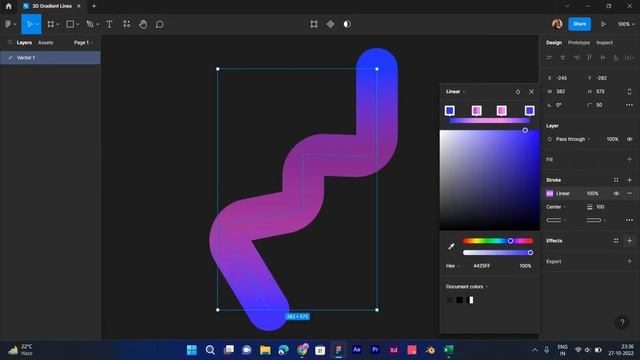Viewport: 640px width, 360px height.
Task: Select the first blue gradient stop
Action: click(x=449, y=111)
